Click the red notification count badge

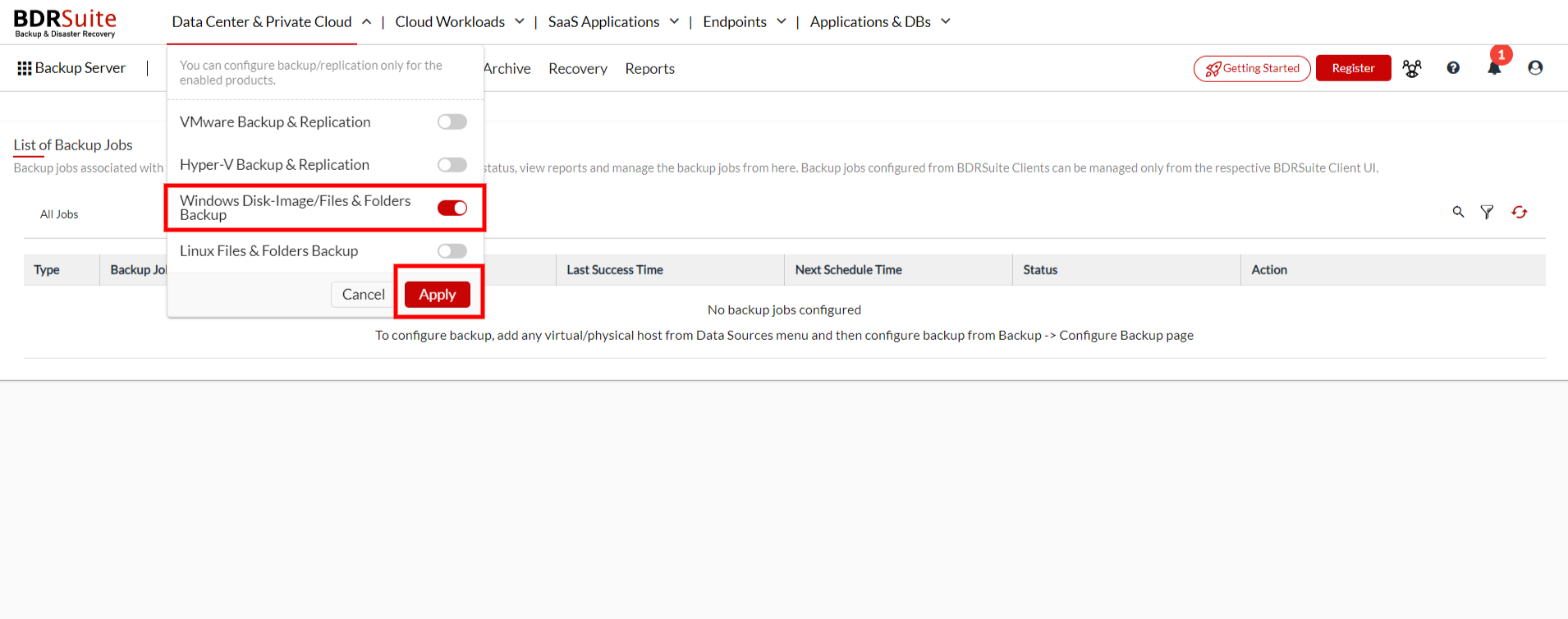(x=1502, y=55)
